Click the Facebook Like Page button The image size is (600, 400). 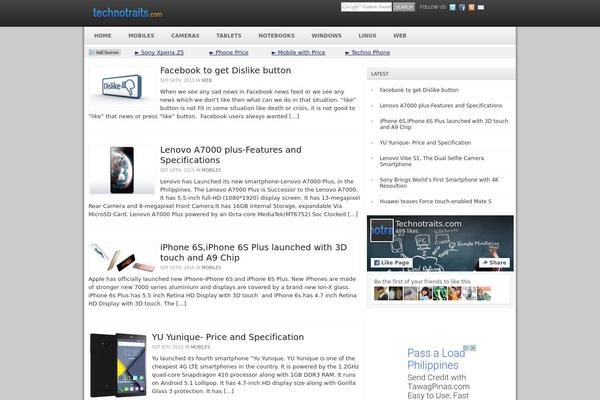click(391, 263)
